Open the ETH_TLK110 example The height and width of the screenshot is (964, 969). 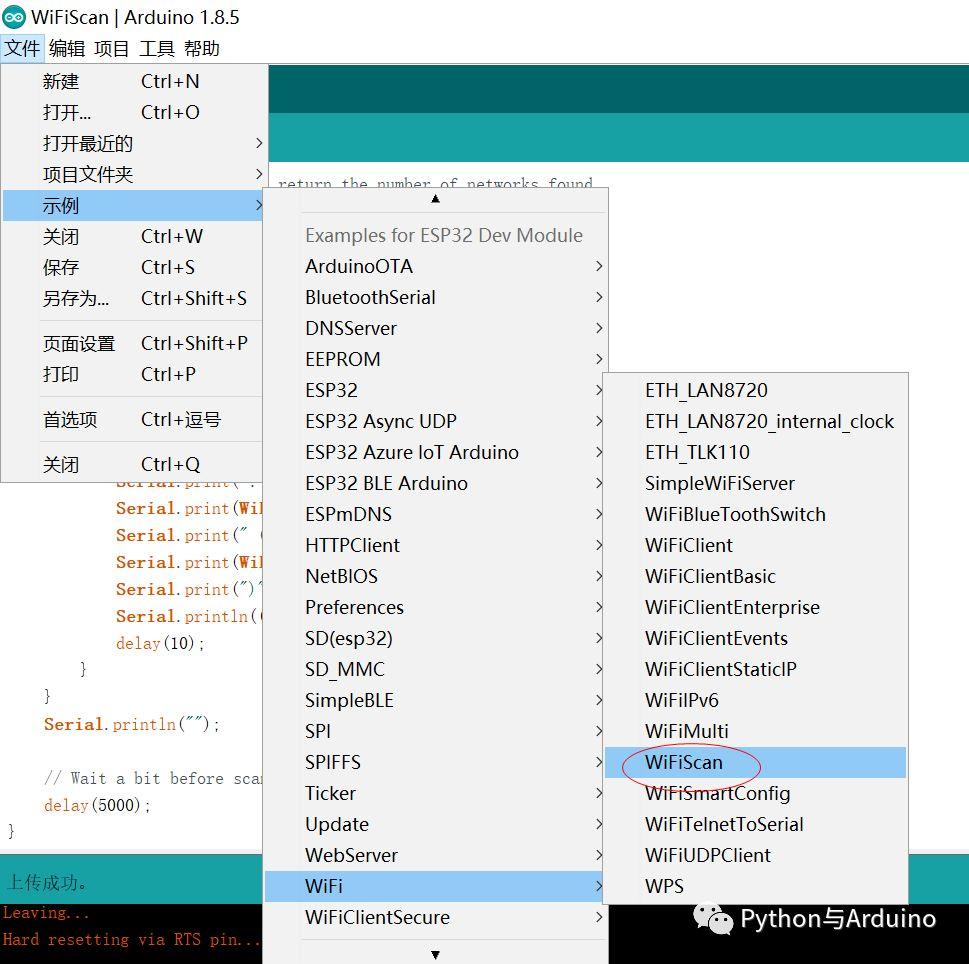pyautogui.click(x=755, y=452)
